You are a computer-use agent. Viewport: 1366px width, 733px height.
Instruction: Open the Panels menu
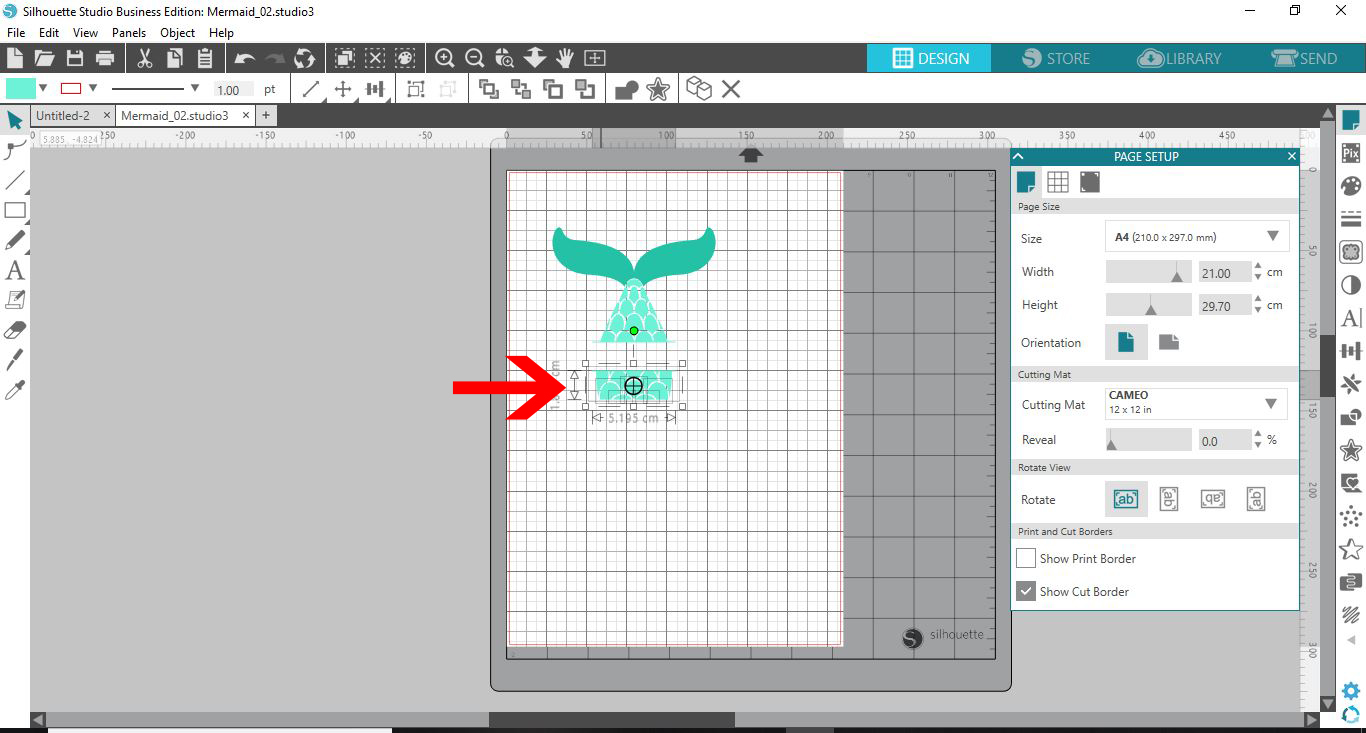[x=129, y=32]
